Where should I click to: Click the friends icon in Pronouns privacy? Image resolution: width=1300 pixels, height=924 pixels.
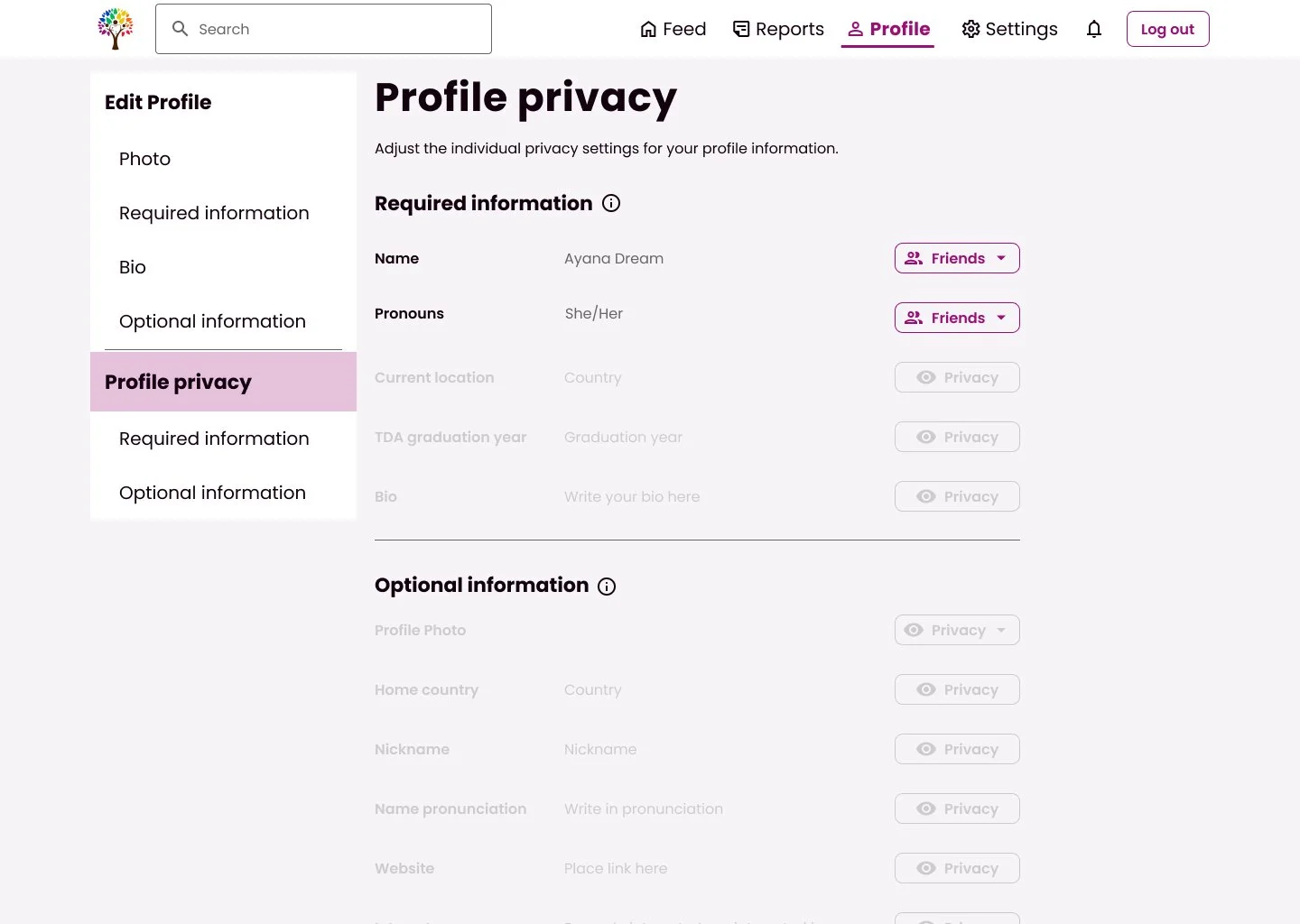(x=914, y=318)
